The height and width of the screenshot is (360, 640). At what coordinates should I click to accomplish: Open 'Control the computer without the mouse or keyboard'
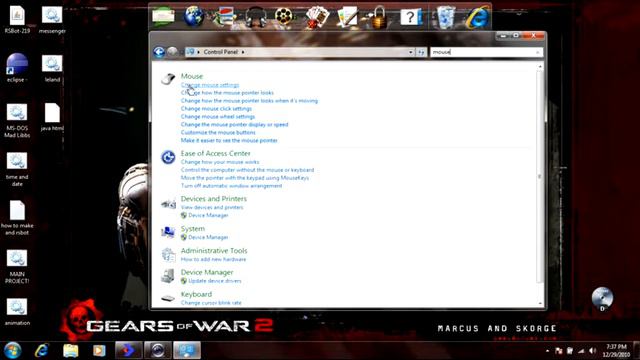click(247, 170)
